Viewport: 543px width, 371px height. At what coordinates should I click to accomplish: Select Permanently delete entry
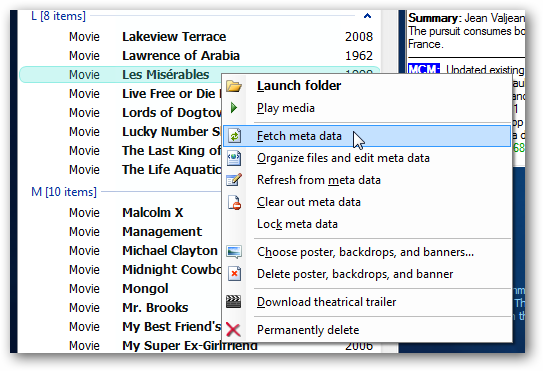pos(367,330)
